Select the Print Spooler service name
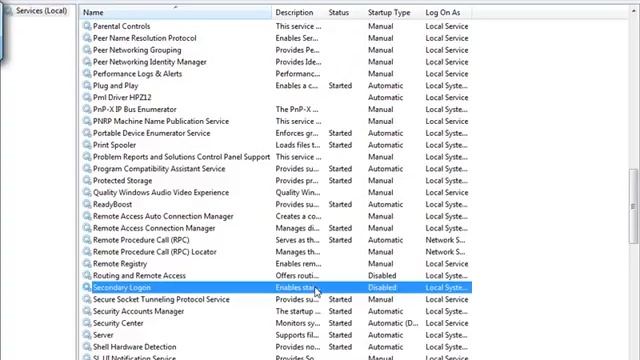 (114, 145)
